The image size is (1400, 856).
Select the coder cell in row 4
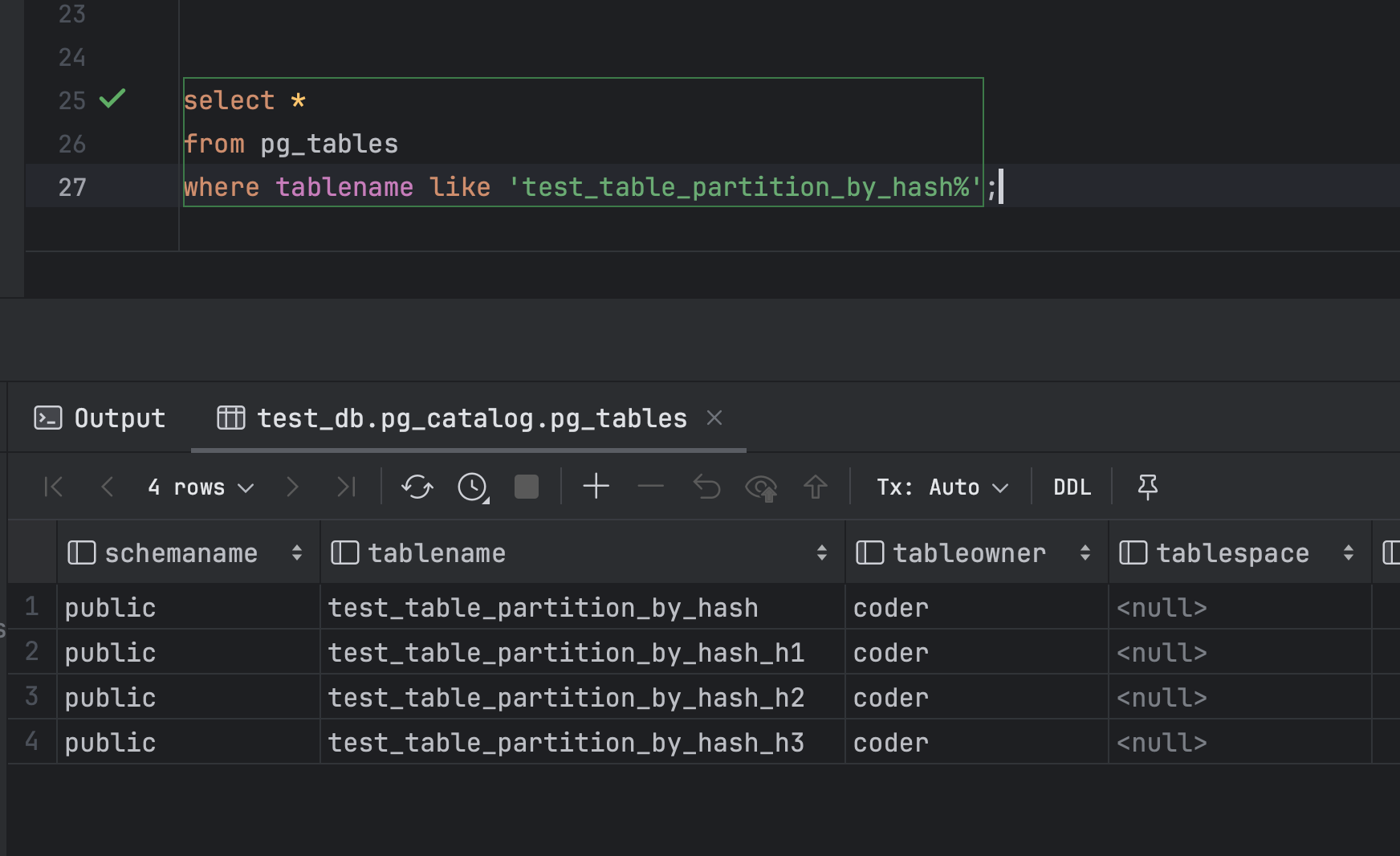[x=977, y=742]
